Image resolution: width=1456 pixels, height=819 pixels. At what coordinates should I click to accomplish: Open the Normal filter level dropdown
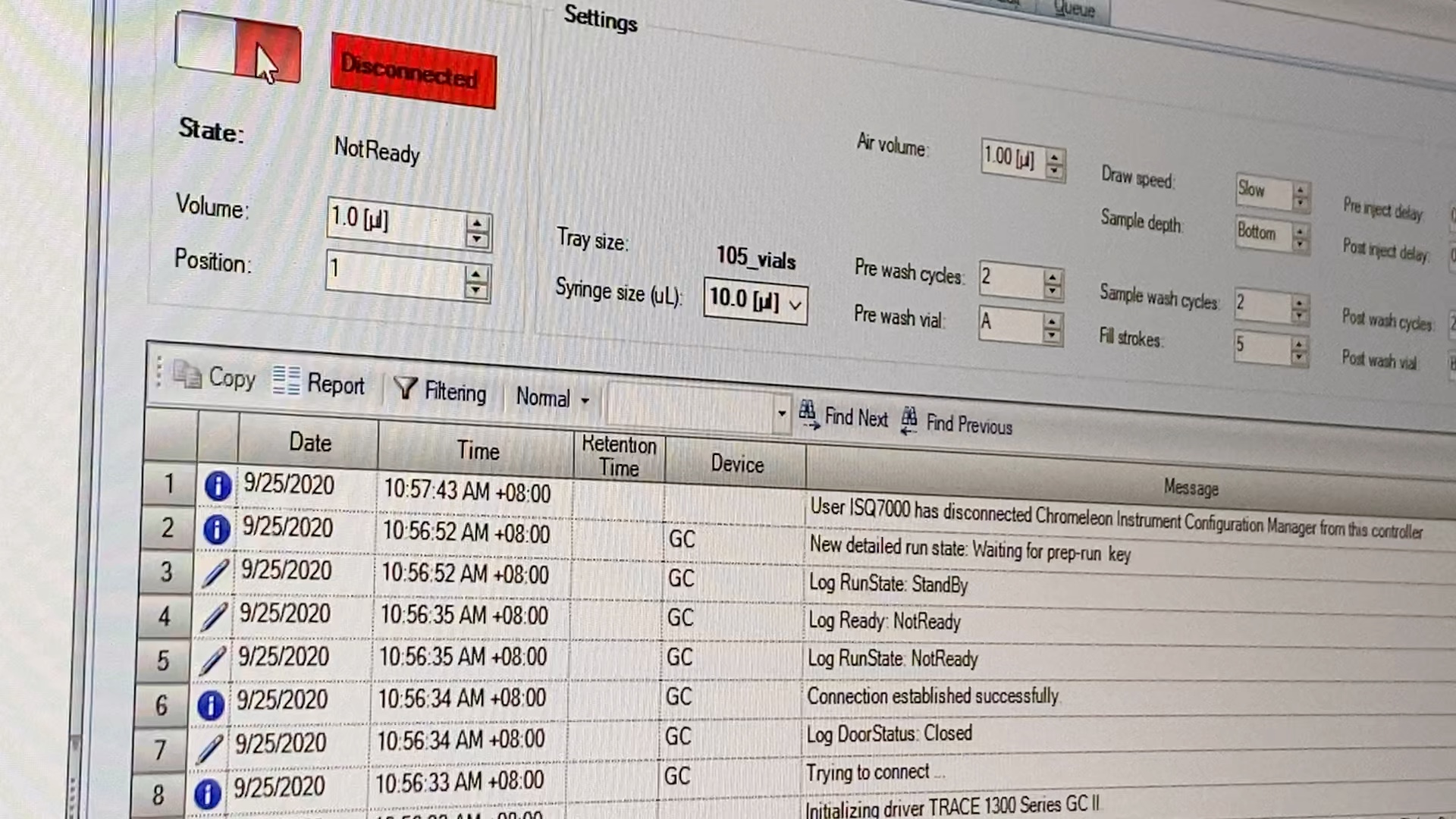[x=552, y=398]
